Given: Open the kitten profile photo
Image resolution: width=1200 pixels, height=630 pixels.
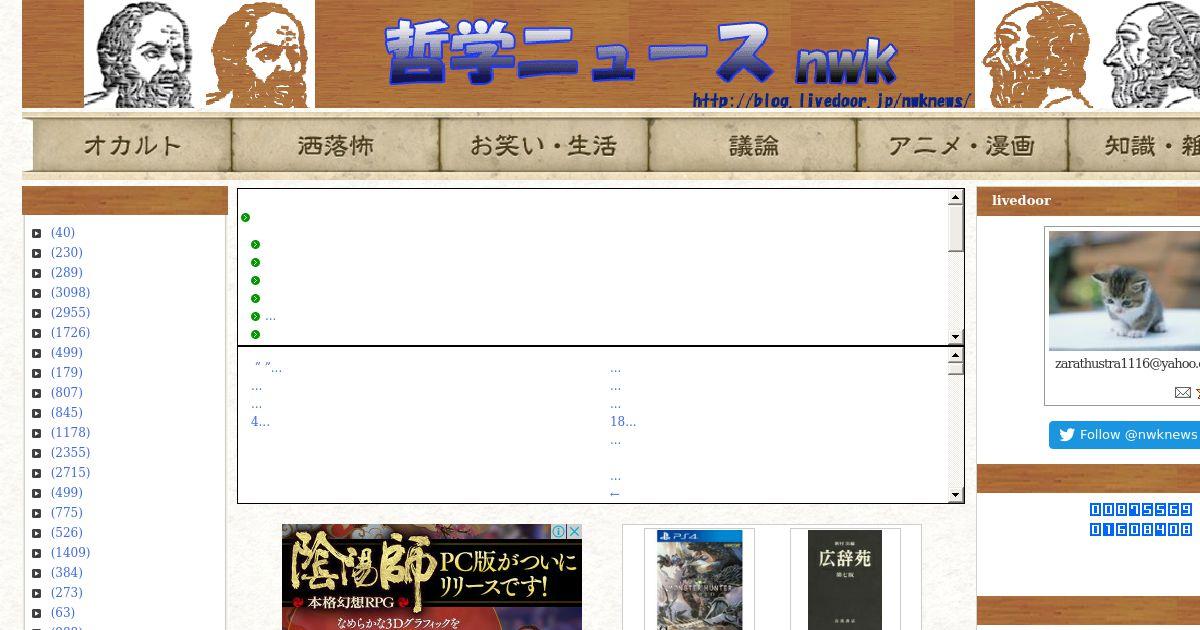Looking at the screenshot, I should (x=1124, y=291).
